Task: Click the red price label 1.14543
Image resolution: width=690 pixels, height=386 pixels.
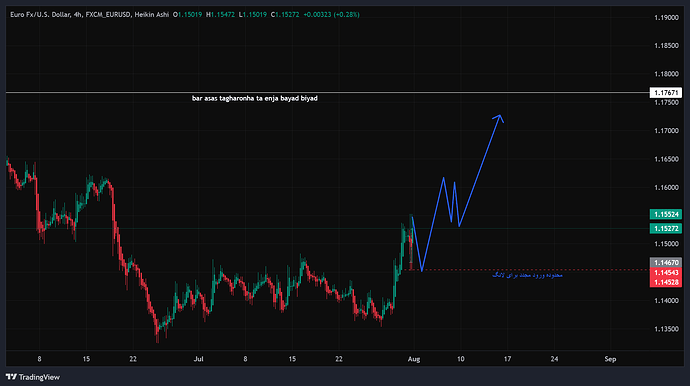Action: (666, 272)
